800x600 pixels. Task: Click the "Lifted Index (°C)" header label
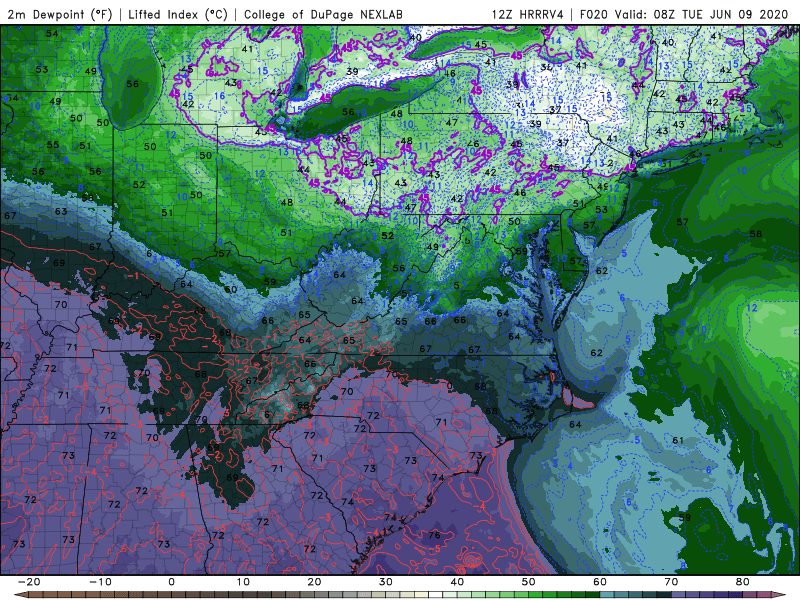coord(178,14)
